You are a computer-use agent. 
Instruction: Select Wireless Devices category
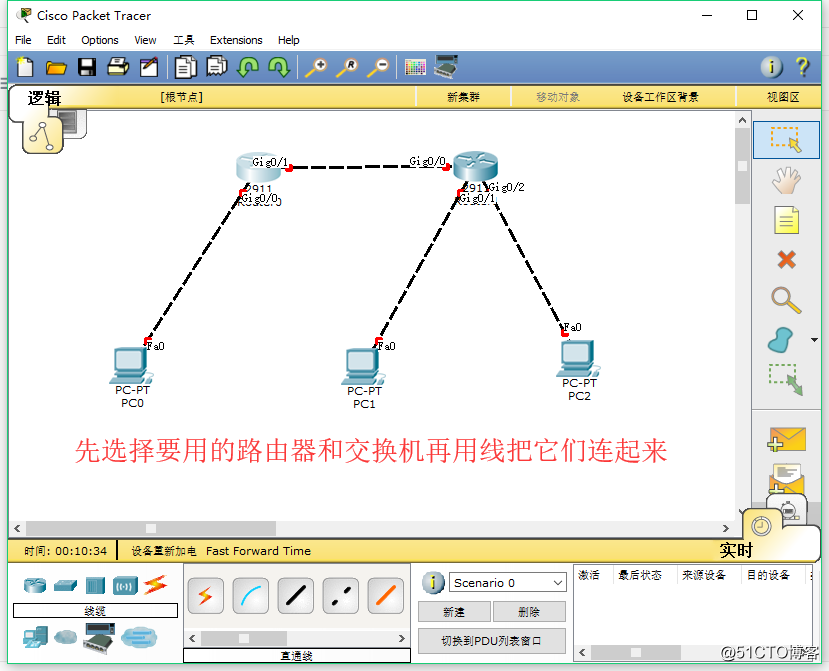coord(125,586)
